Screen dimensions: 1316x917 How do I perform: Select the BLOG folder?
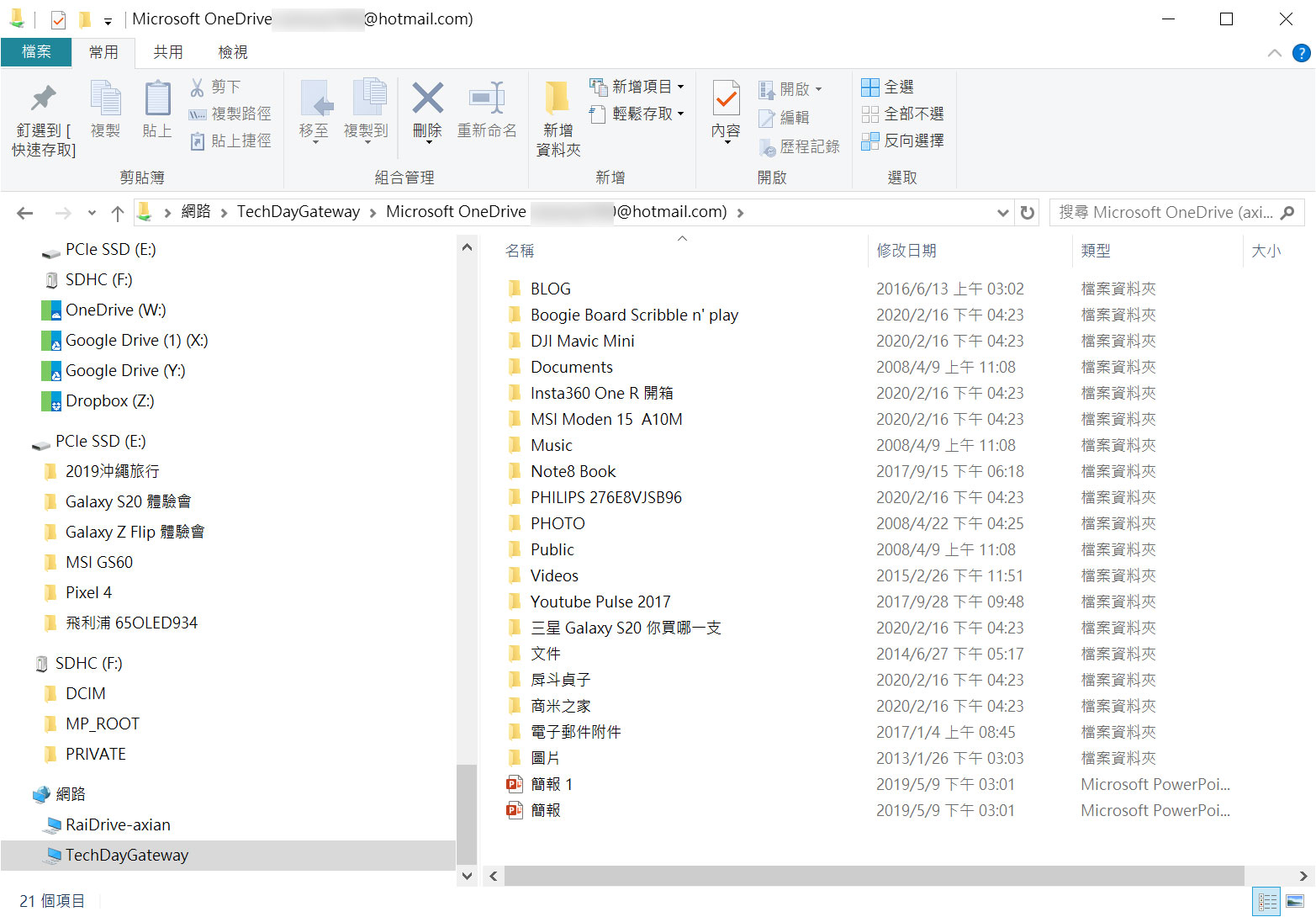coord(539,289)
